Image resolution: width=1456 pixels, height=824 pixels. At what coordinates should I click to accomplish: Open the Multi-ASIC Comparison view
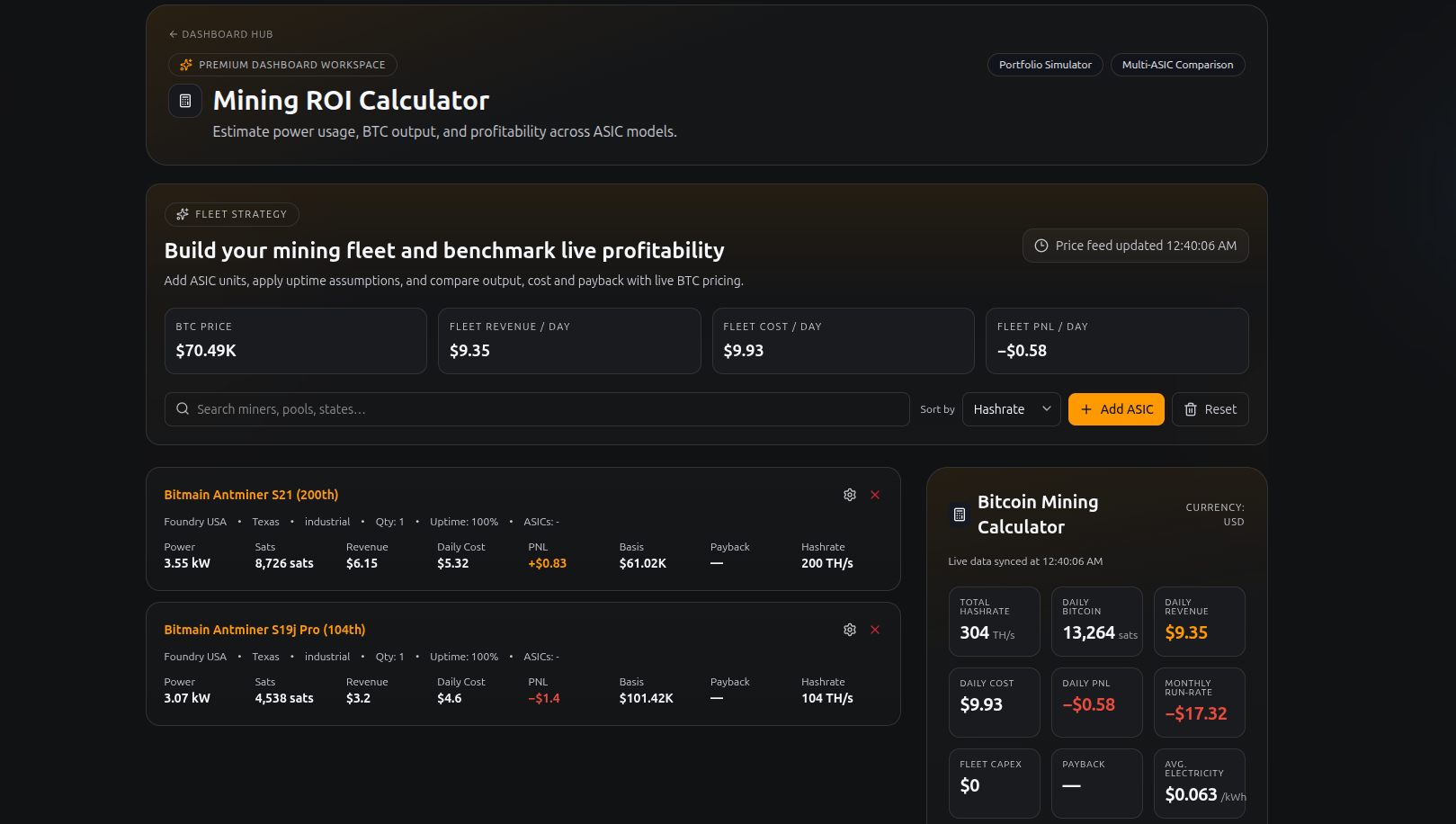click(x=1177, y=64)
